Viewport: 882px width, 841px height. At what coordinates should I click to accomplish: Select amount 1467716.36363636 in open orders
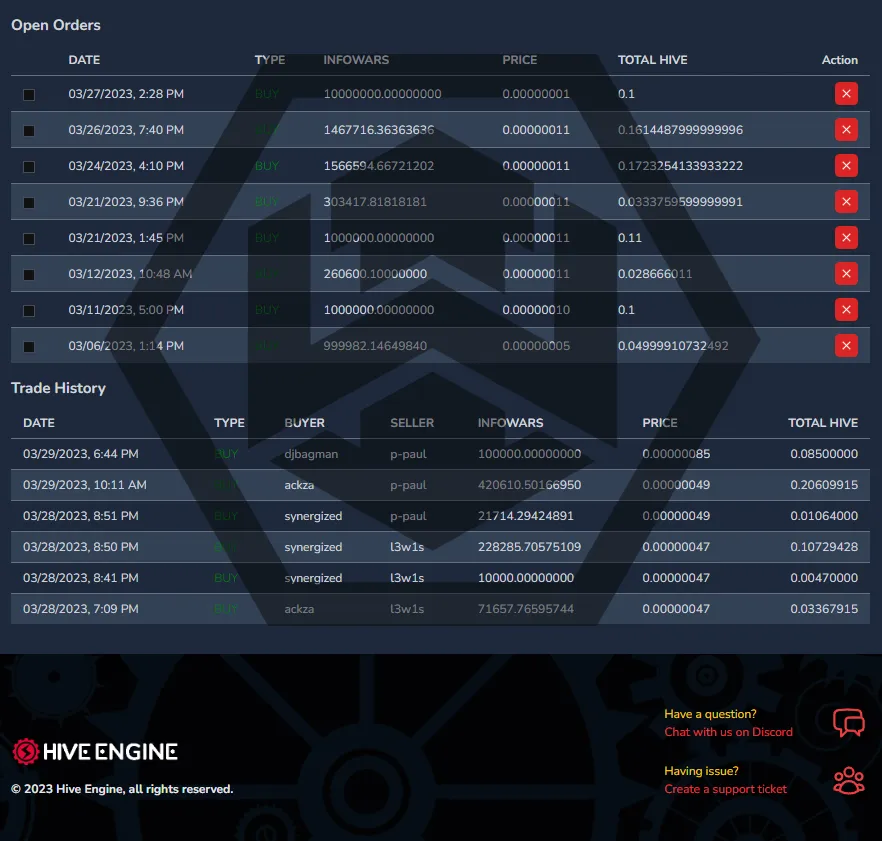(379, 130)
